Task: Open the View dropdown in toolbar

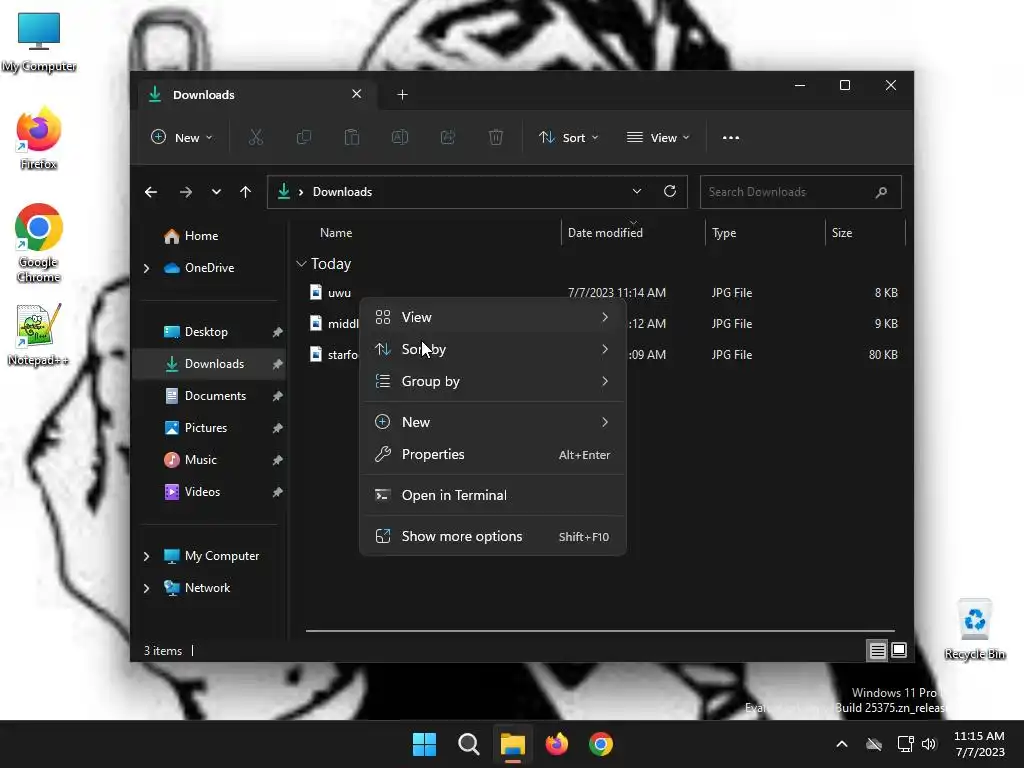Action: [x=658, y=138]
